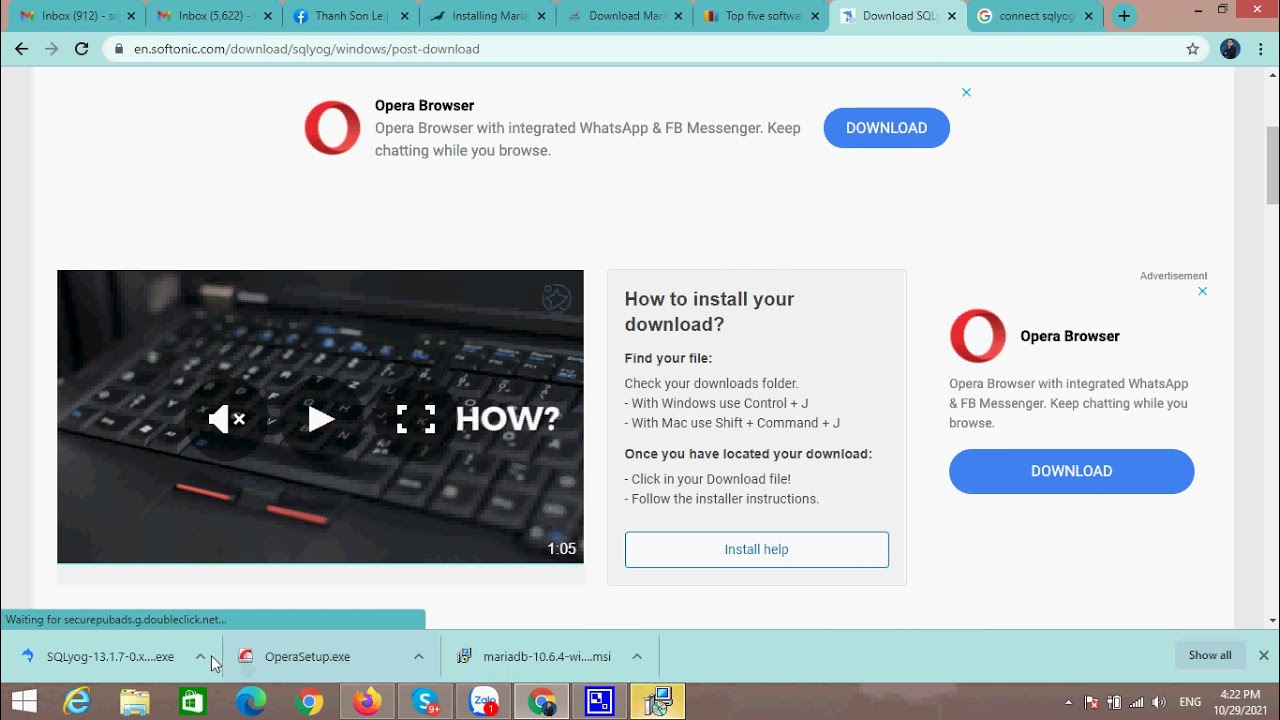The image size is (1280, 720).
Task: Bookmark this page with the star icon
Action: tap(1192, 49)
